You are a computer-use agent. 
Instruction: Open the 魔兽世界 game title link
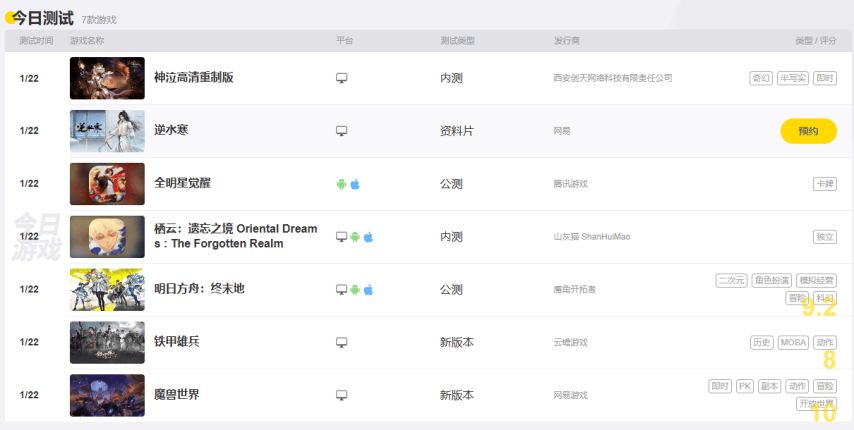[x=176, y=395]
